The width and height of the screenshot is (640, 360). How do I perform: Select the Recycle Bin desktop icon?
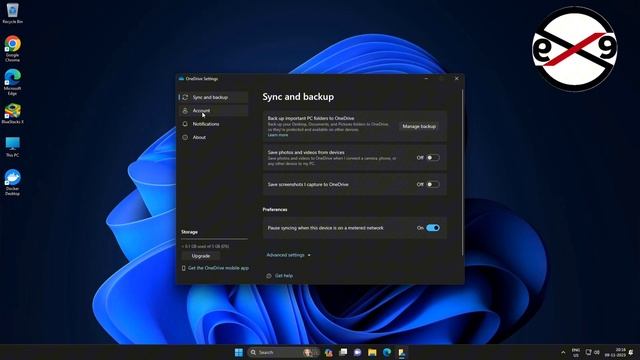[12, 13]
